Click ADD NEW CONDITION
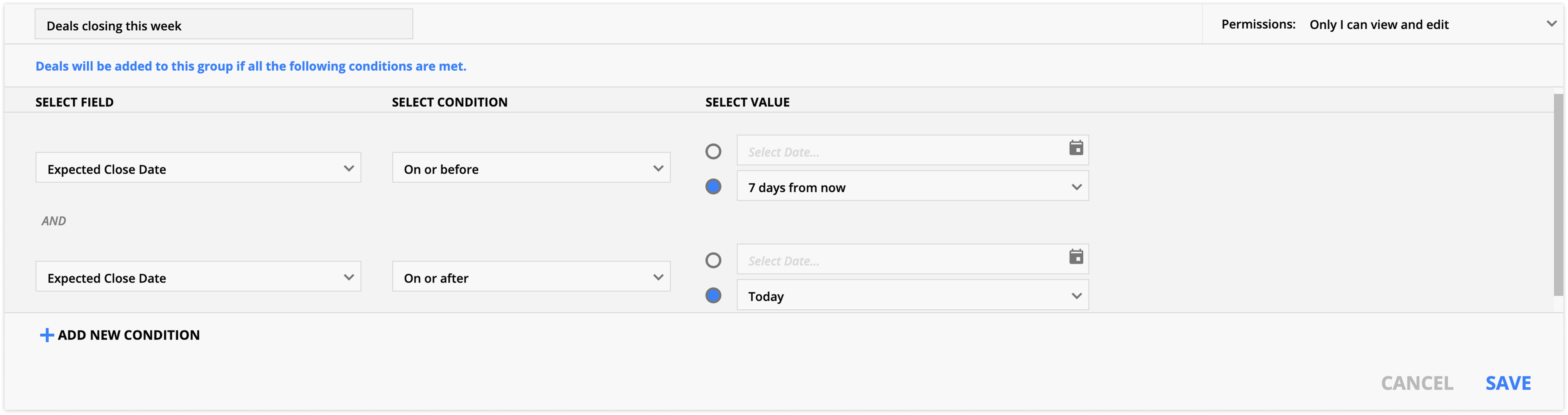Viewport: 1568px width, 415px height. 128,335
